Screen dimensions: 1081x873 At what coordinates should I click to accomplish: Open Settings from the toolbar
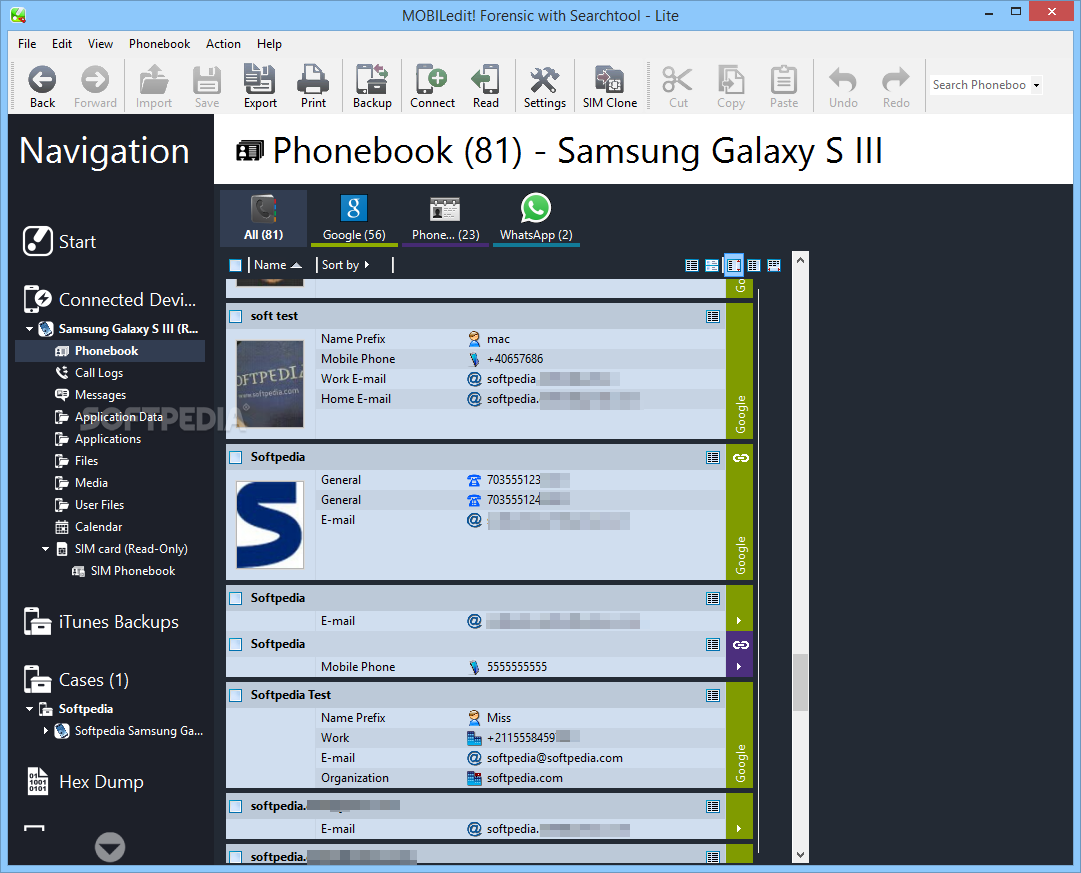pos(545,87)
